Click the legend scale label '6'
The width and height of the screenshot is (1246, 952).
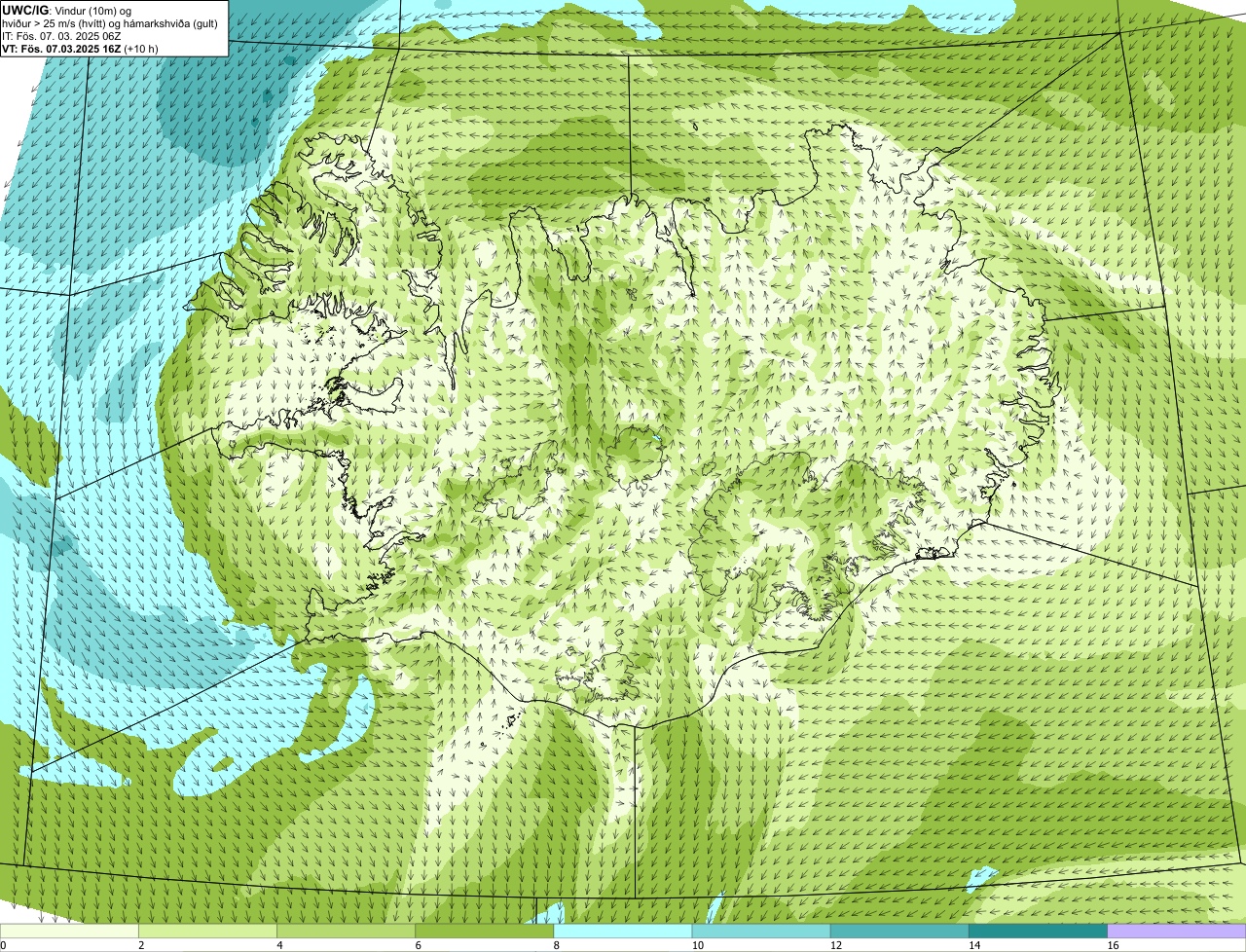(419, 945)
